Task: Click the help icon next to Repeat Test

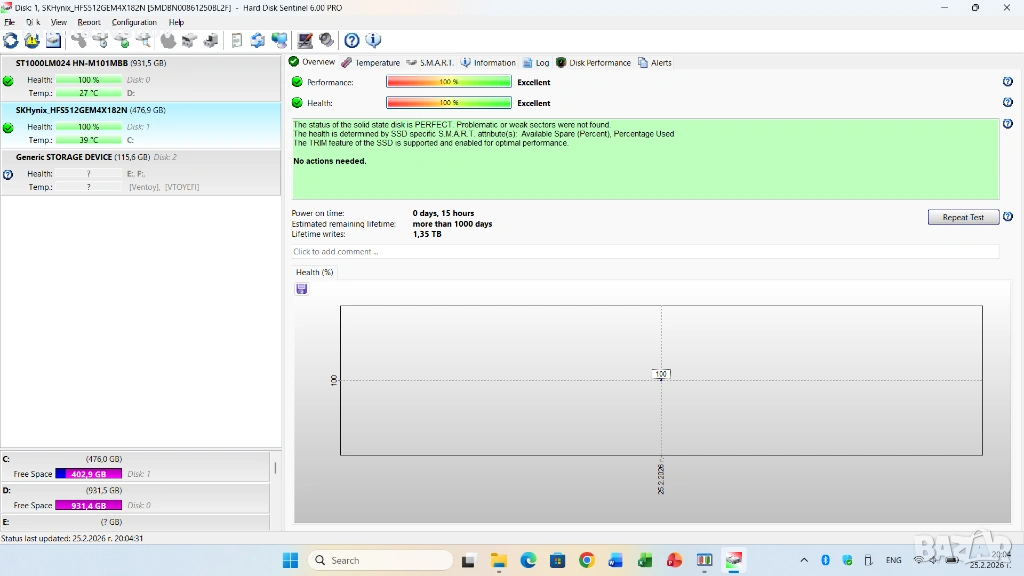Action: point(1008,217)
